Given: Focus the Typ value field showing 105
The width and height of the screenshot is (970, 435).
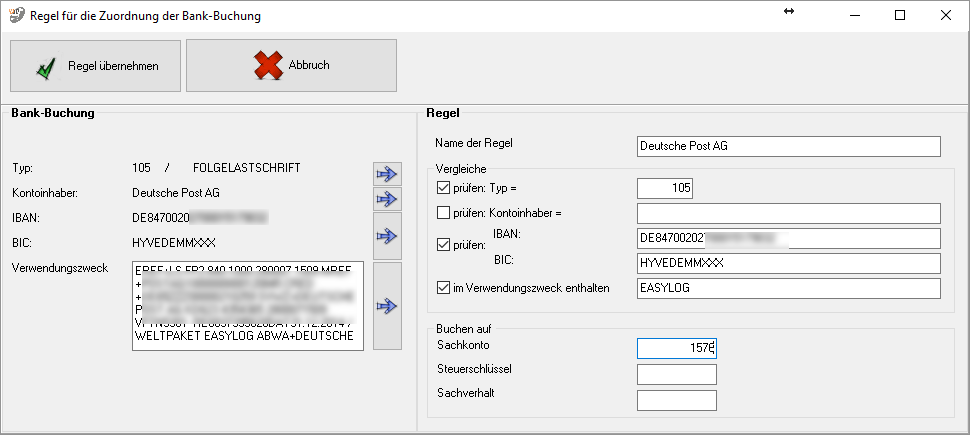Looking at the screenshot, I should 664,188.
